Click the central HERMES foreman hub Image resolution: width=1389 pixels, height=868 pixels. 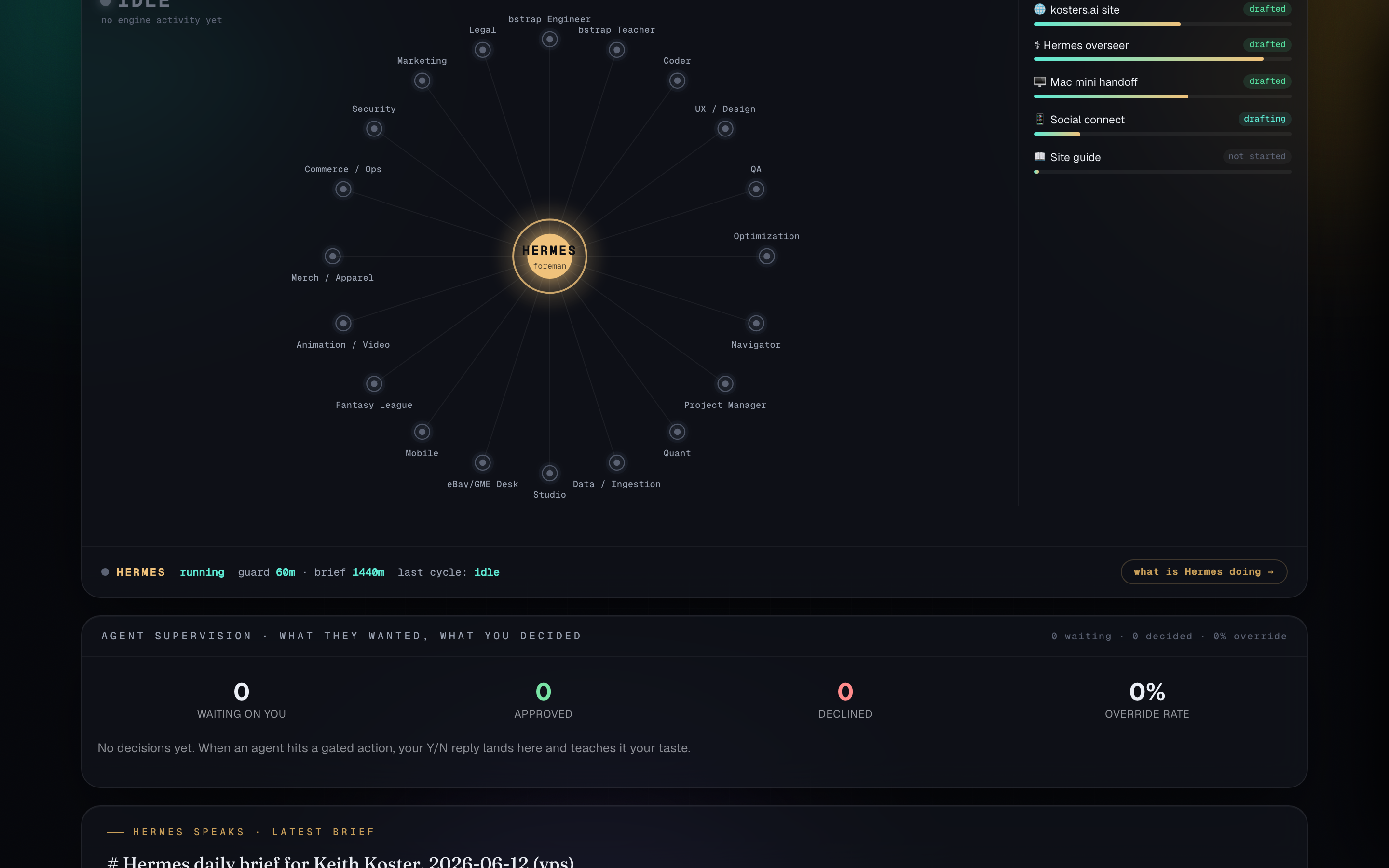coord(549,256)
